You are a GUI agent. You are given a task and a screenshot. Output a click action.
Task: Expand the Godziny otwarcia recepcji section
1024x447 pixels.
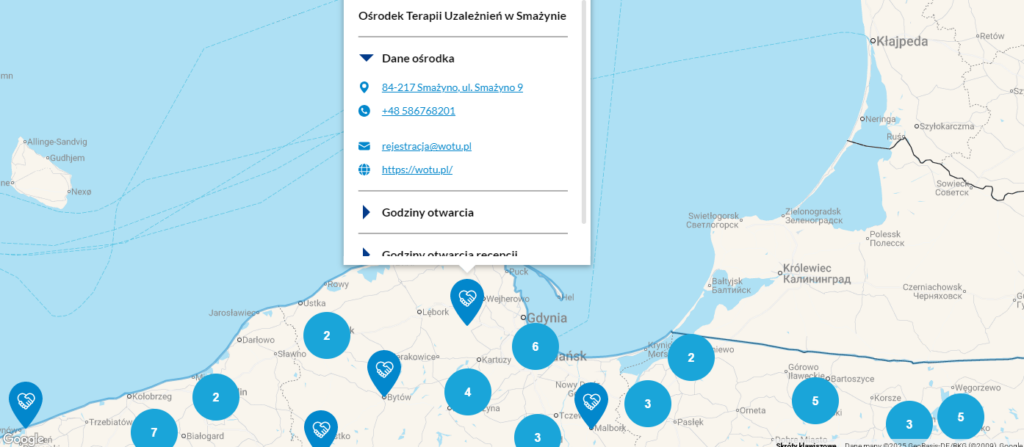[x=448, y=254]
